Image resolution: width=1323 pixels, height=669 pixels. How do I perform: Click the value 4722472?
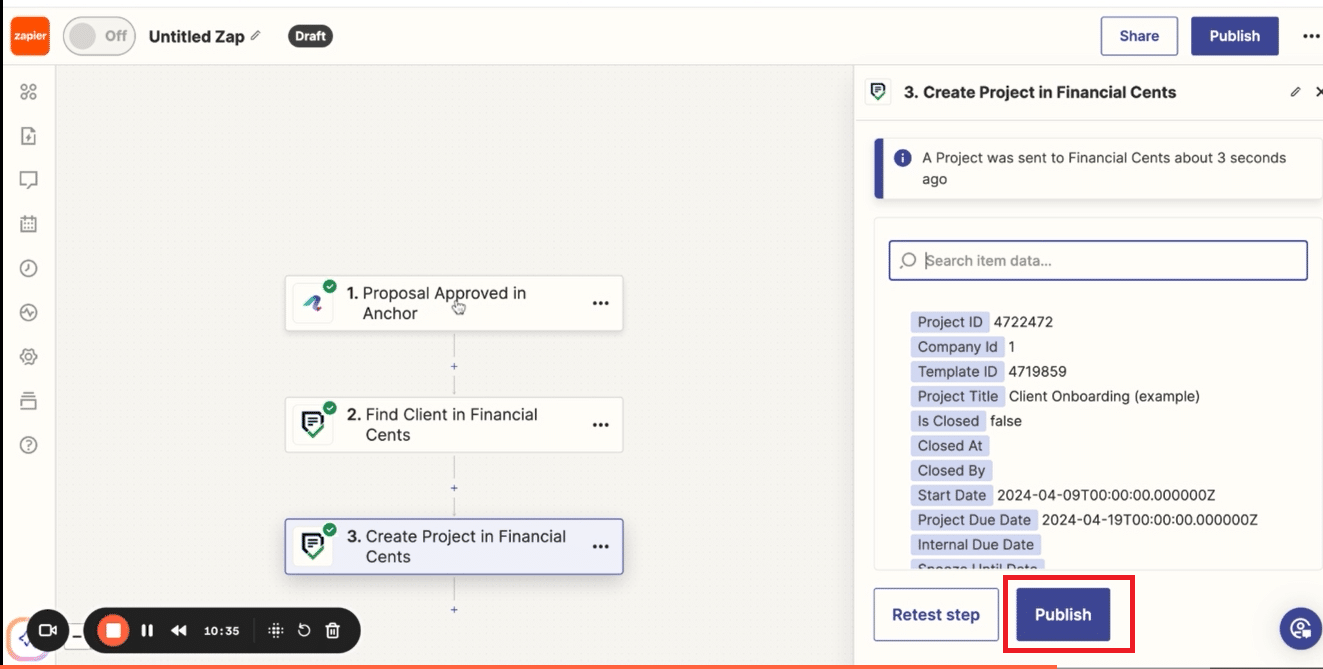(1023, 322)
